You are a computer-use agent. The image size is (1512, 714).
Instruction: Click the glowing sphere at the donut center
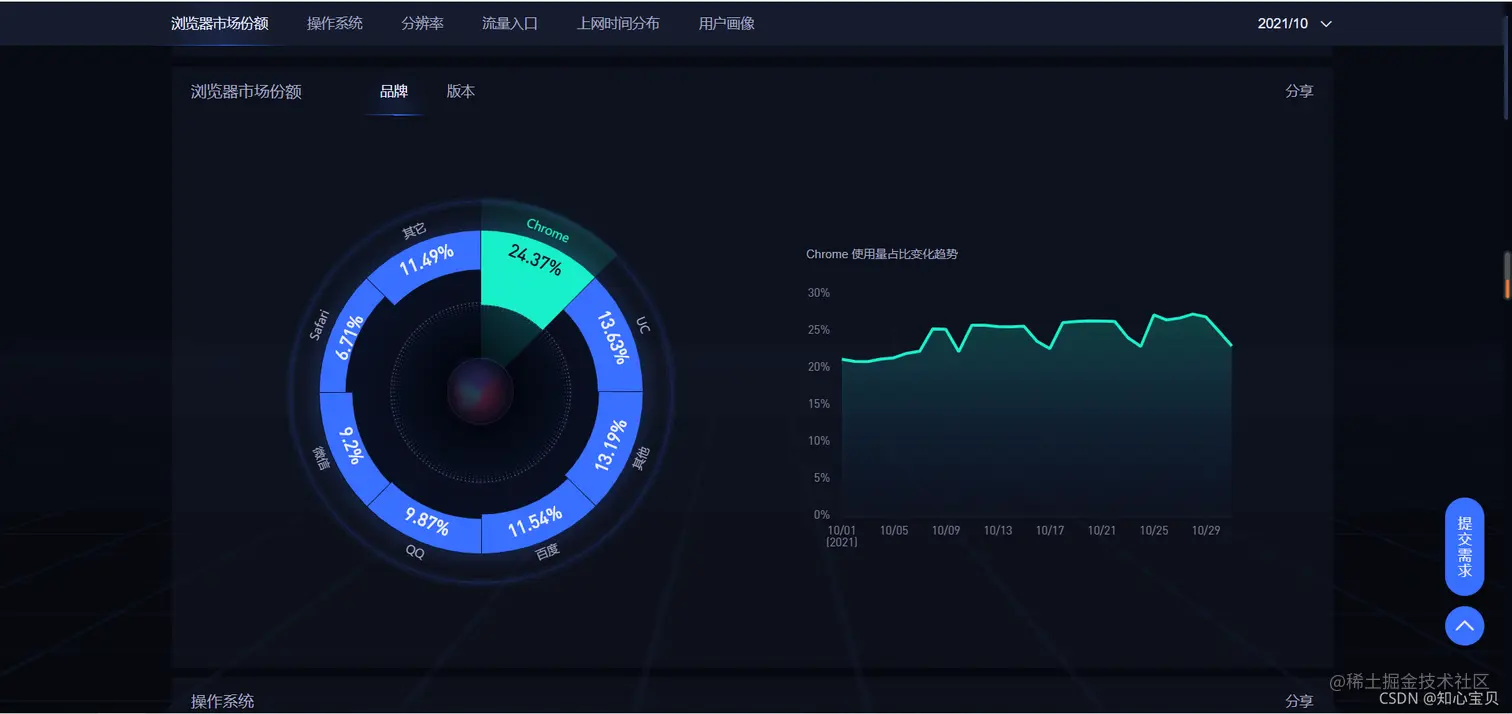[480, 391]
